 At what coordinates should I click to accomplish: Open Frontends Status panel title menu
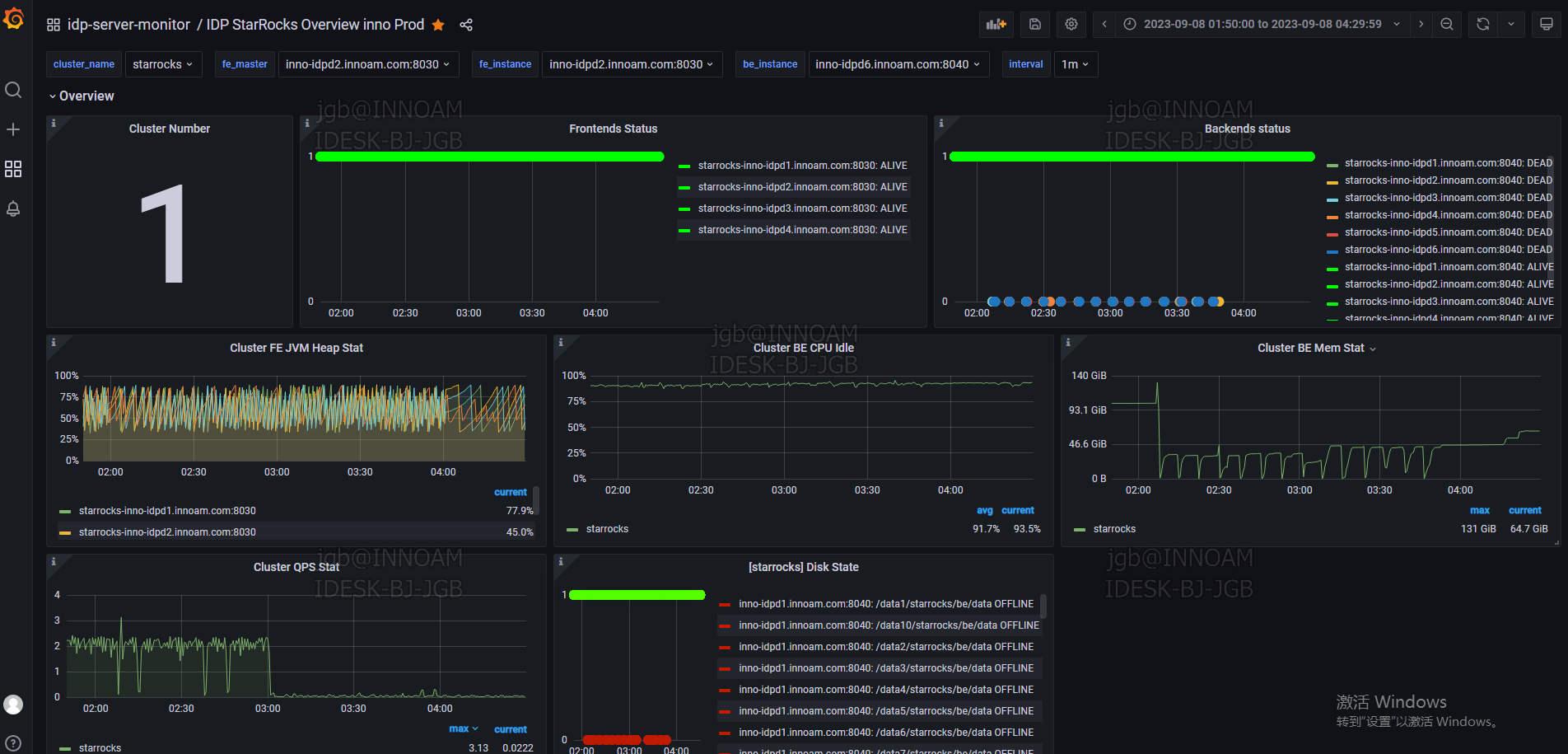(614, 129)
